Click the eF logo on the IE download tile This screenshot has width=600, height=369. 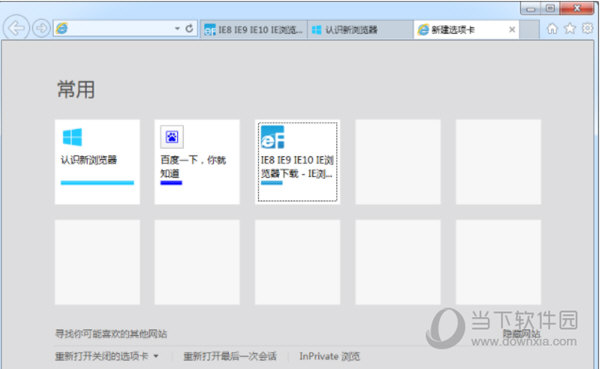click(272, 137)
